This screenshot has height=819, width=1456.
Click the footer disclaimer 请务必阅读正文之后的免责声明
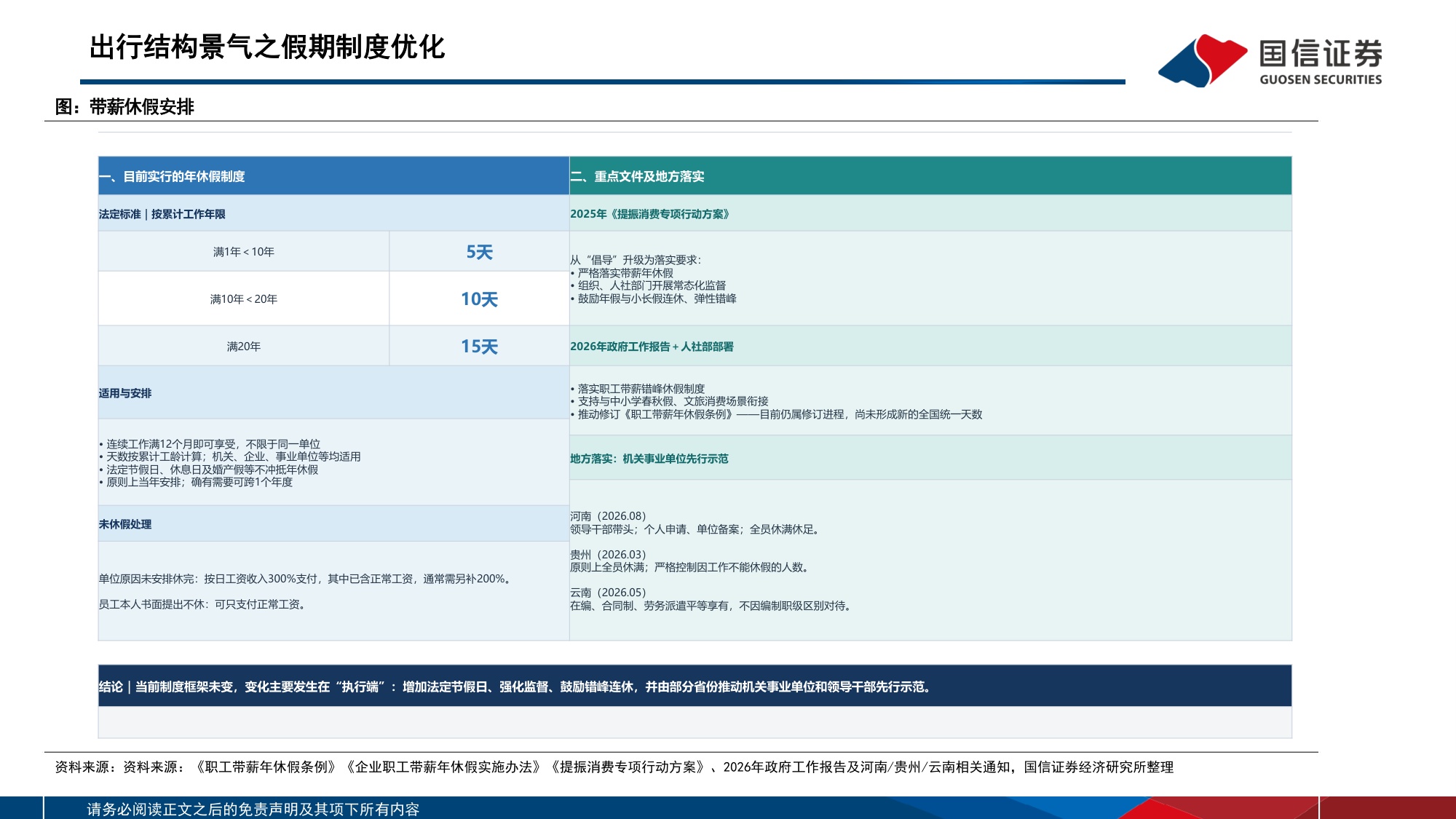pyautogui.click(x=253, y=809)
